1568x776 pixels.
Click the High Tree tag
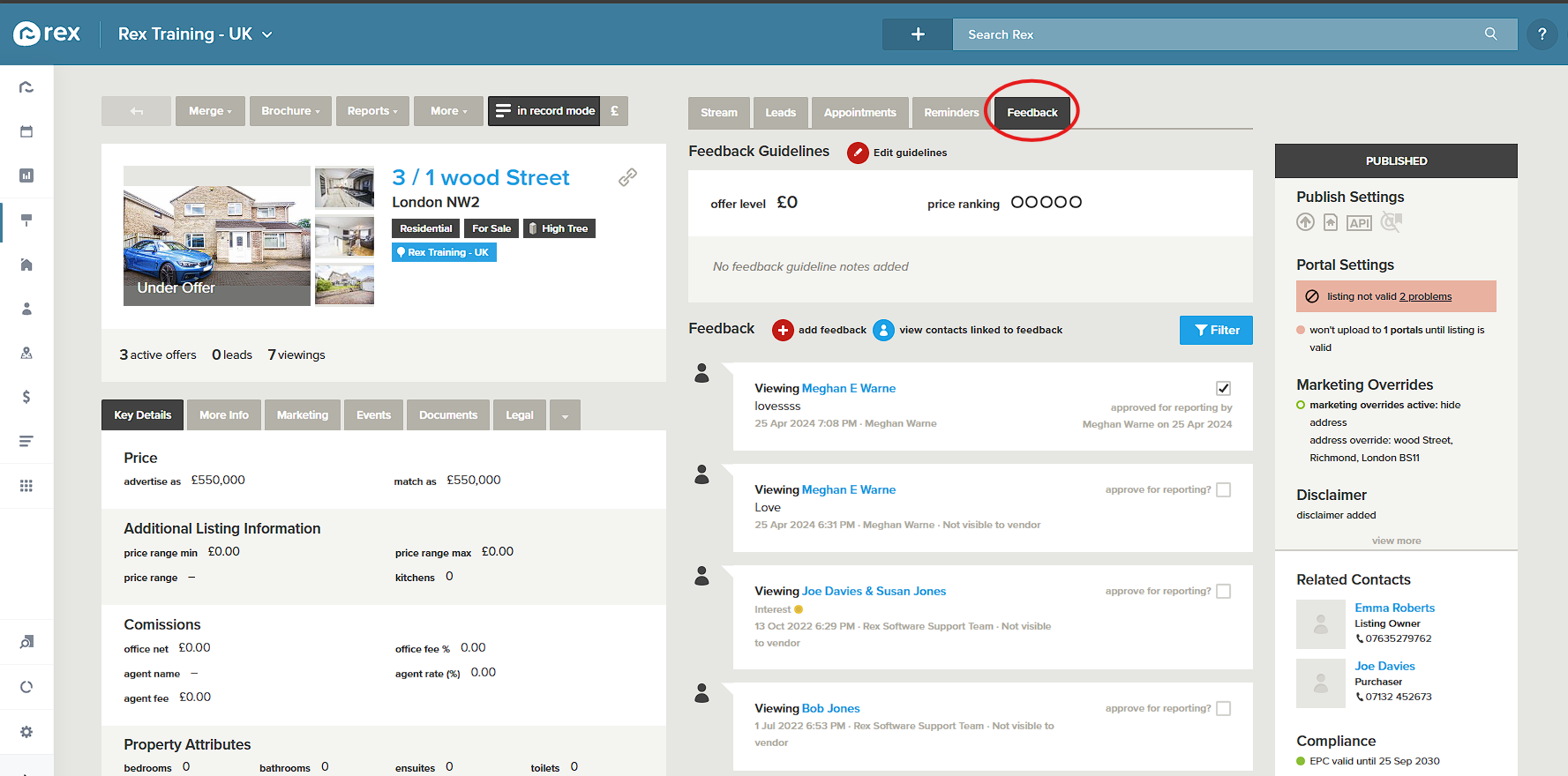click(559, 228)
